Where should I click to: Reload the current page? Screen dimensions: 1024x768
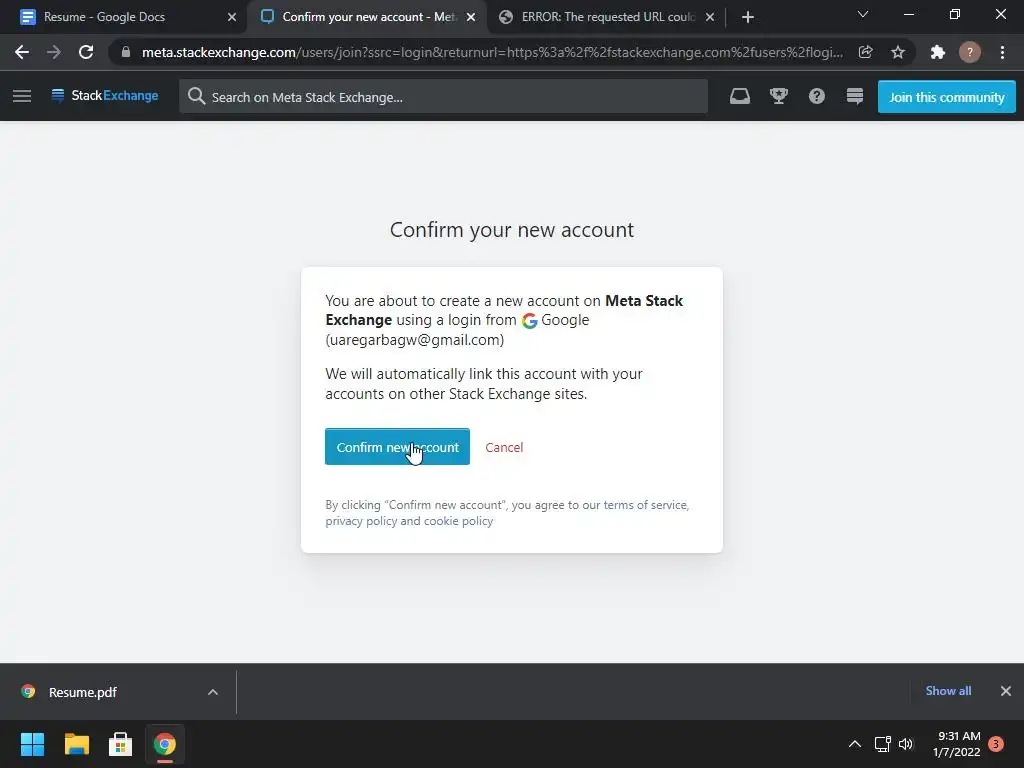coord(86,52)
